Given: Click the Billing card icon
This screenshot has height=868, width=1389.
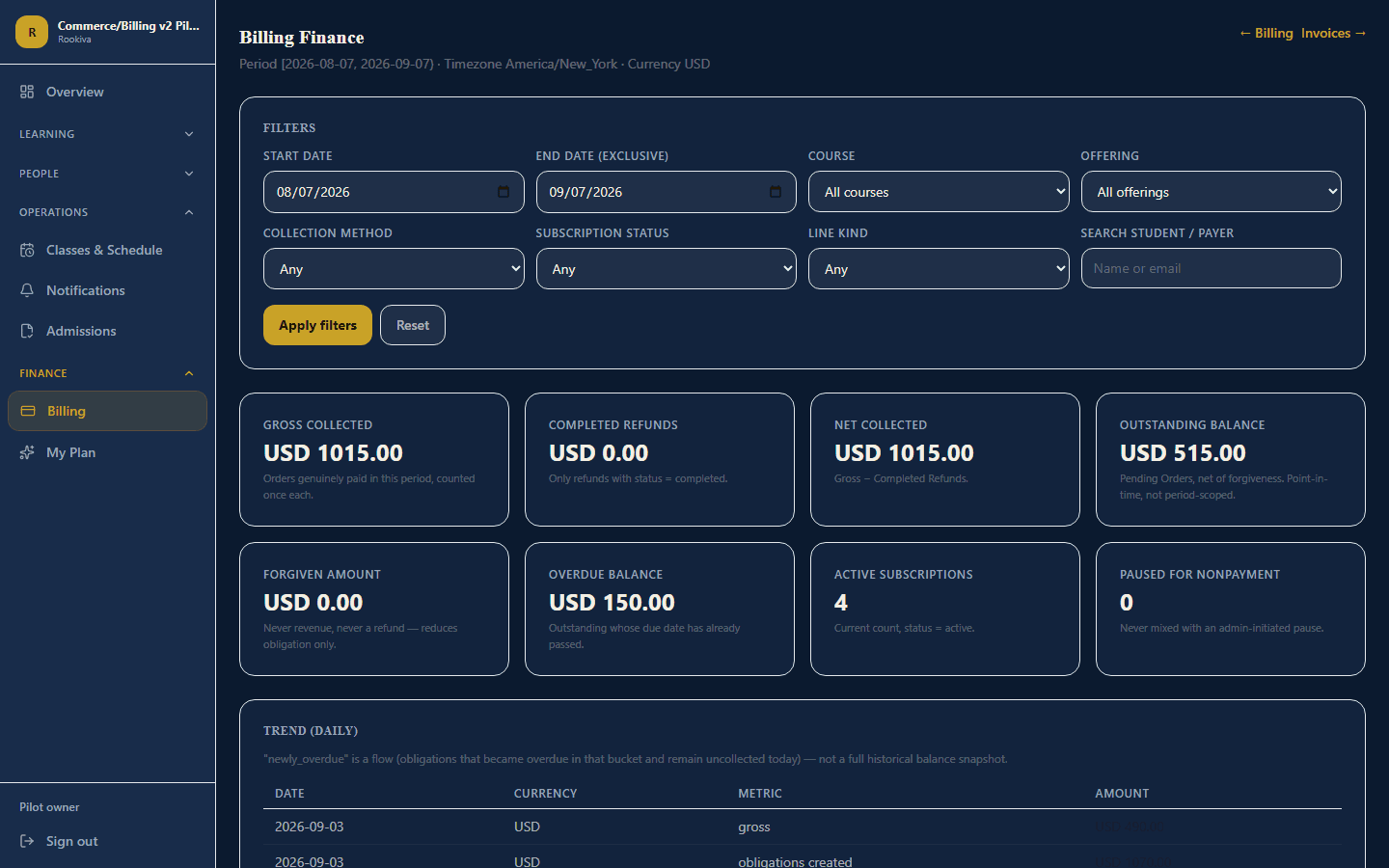Looking at the screenshot, I should pos(28,411).
